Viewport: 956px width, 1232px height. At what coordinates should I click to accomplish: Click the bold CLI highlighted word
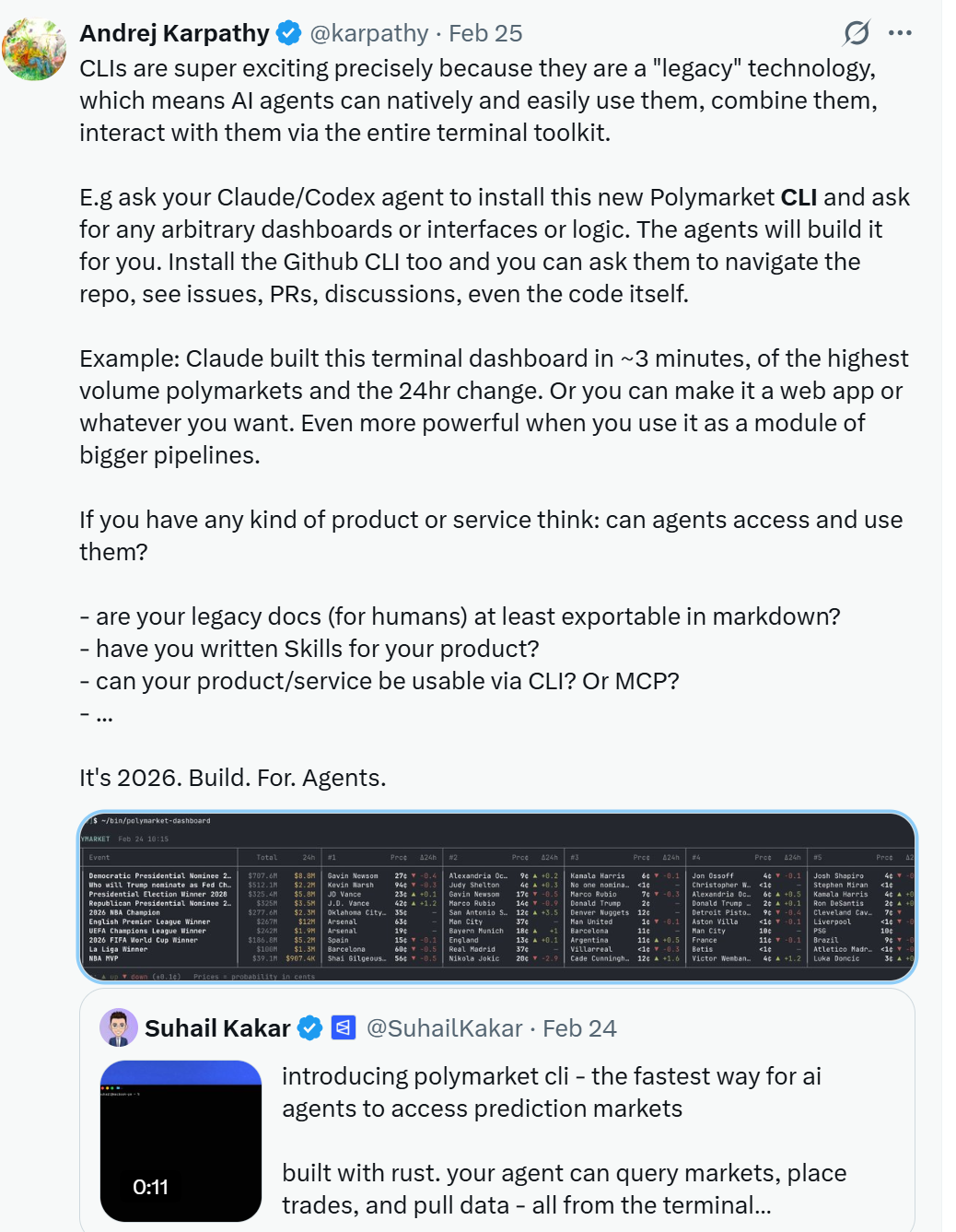(799, 197)
